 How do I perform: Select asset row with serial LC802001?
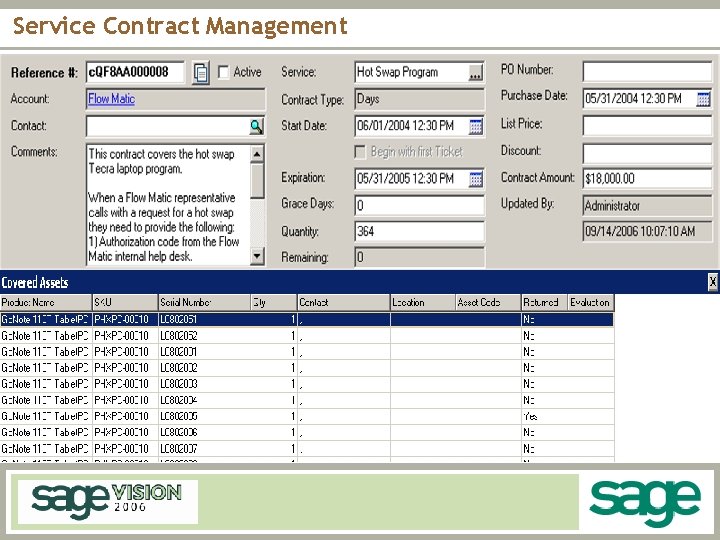click(307, 352)
